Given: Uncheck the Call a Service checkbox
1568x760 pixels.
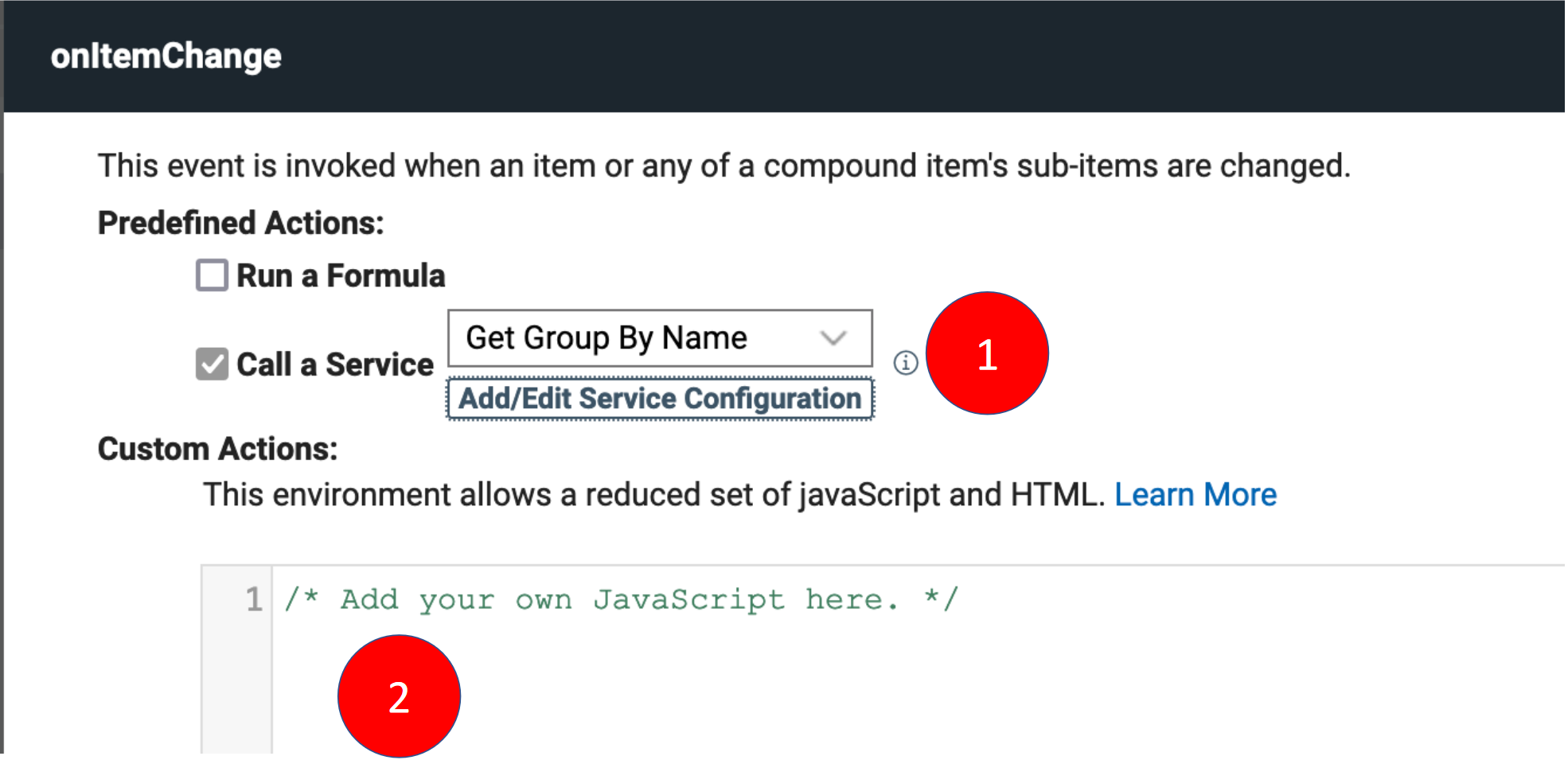Looking at the screenshot, I should click(213, 364).
